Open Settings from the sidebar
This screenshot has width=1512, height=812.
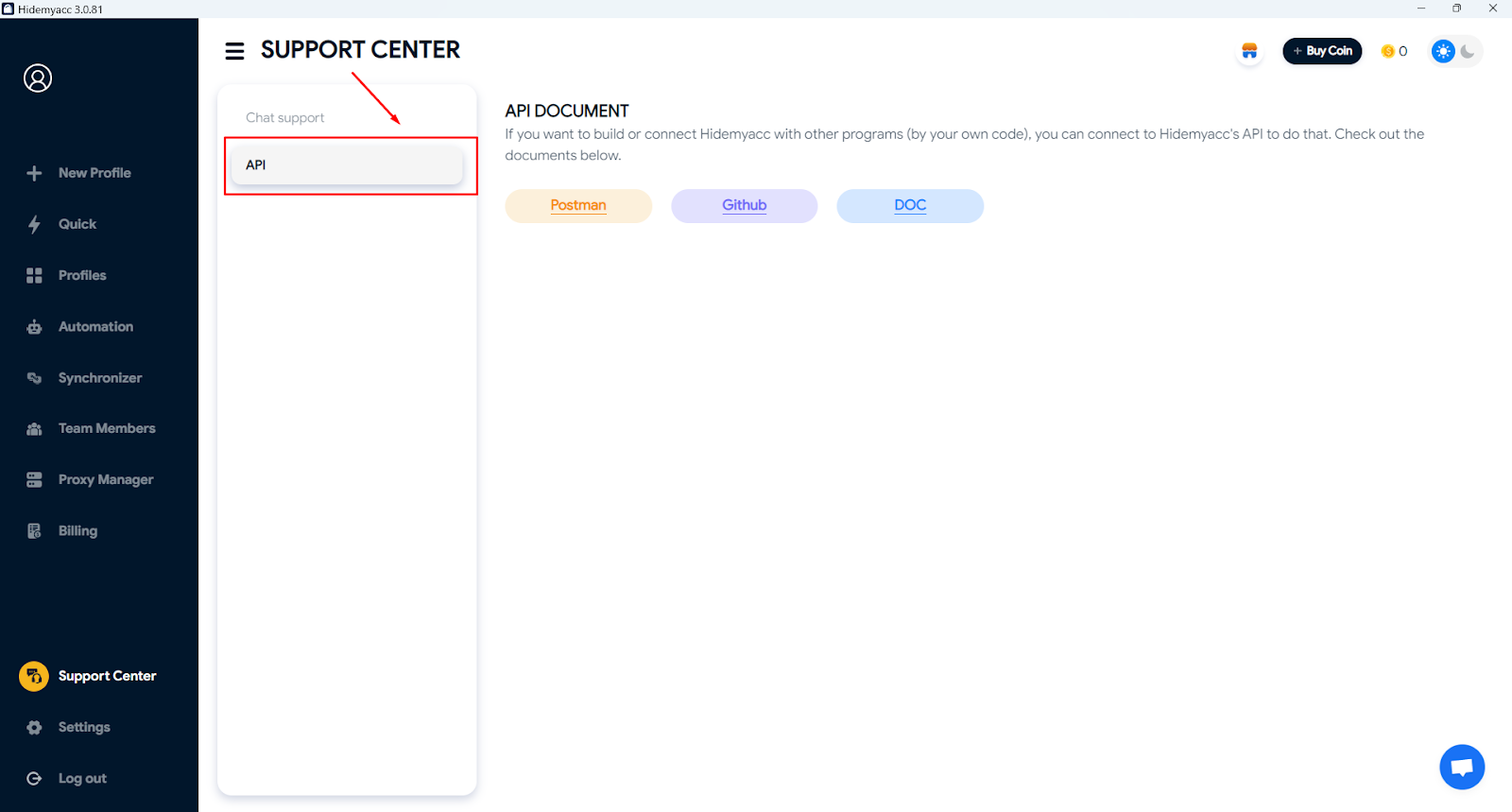(84, 727)
